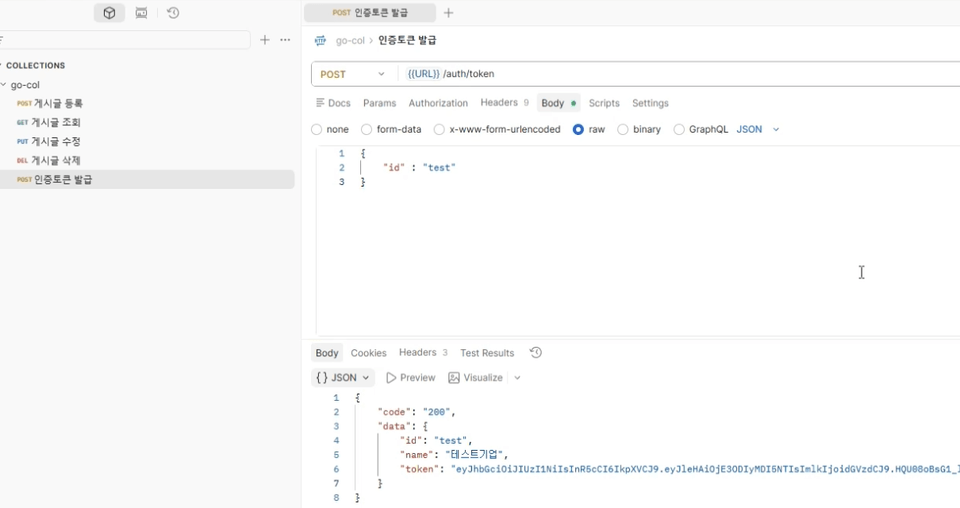Open the Environments icon in sidebar header
This screenshot has height=508, width=960.
click(141, 13)
